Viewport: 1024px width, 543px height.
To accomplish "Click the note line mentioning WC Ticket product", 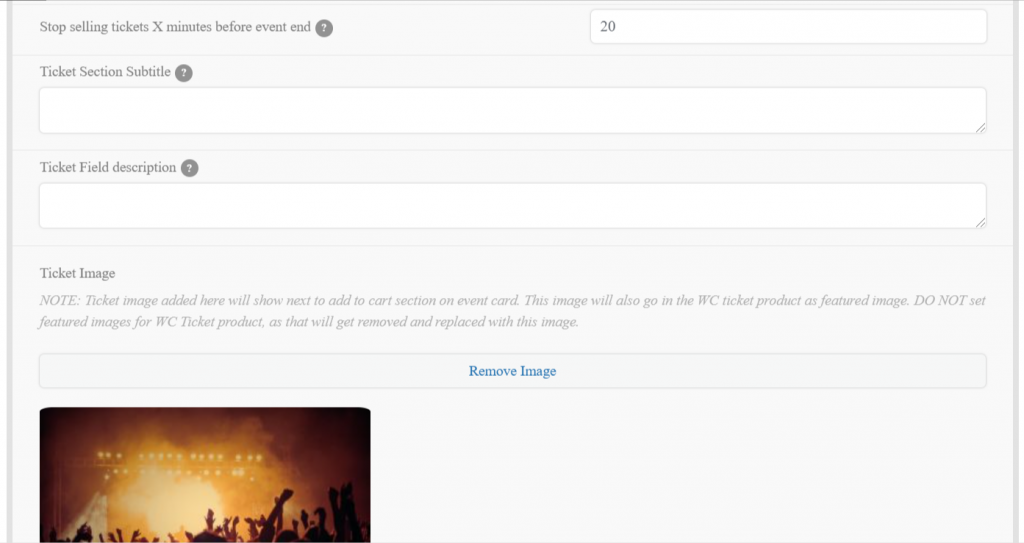I will point(308,323).
